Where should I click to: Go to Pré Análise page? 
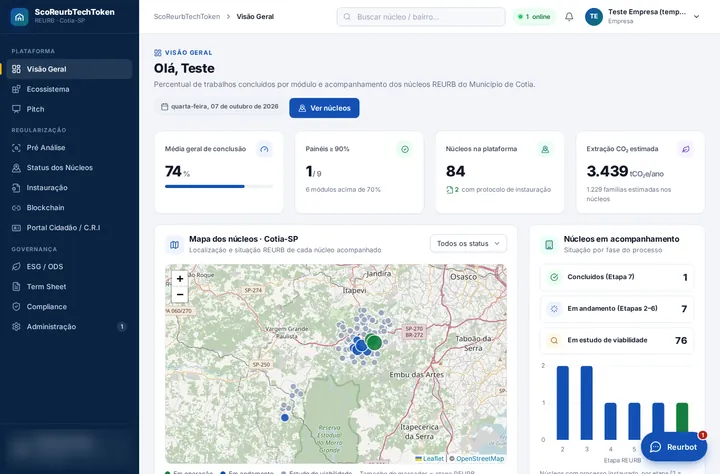[x=69, y=147]
